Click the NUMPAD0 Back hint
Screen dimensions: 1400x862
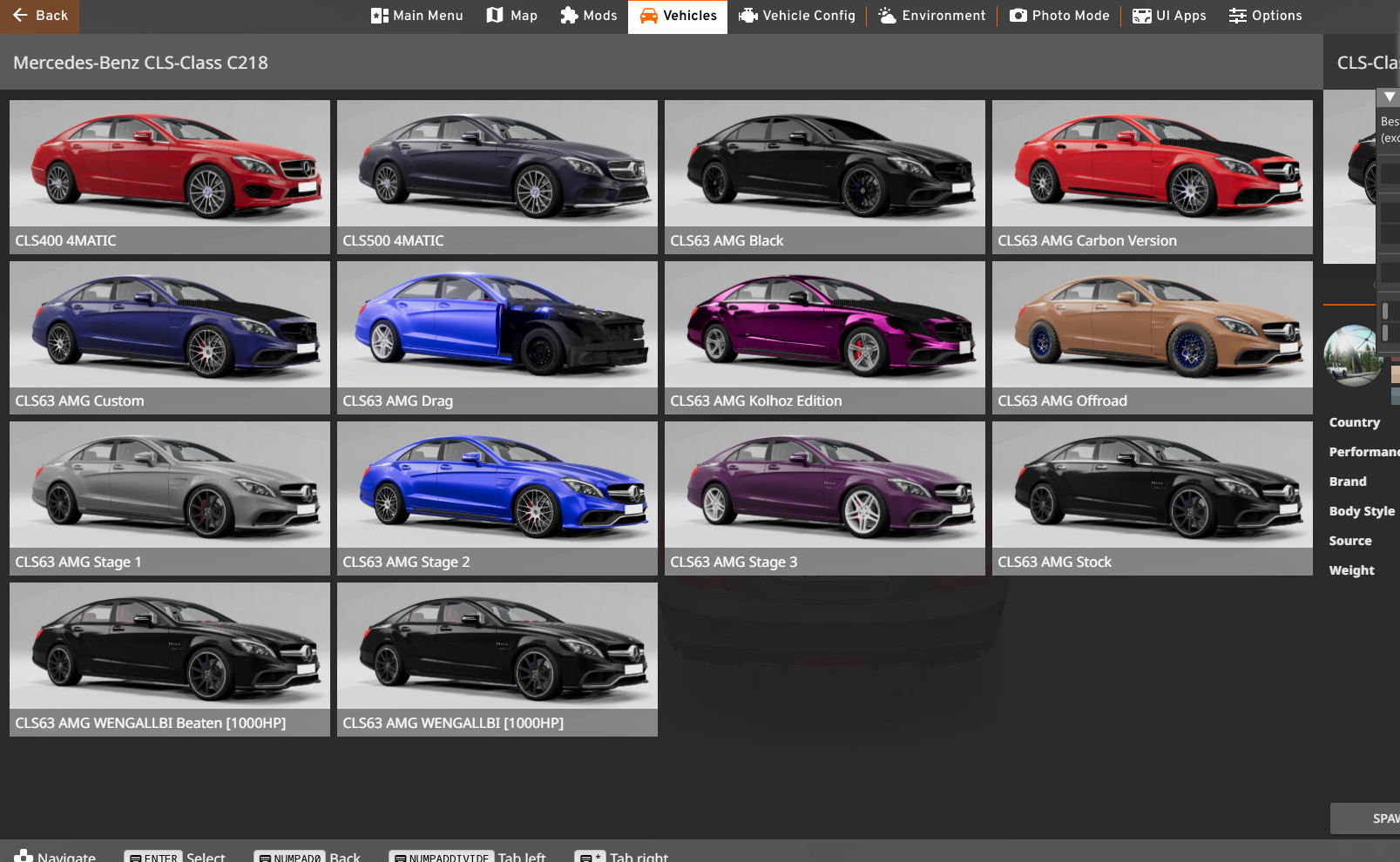307,857
